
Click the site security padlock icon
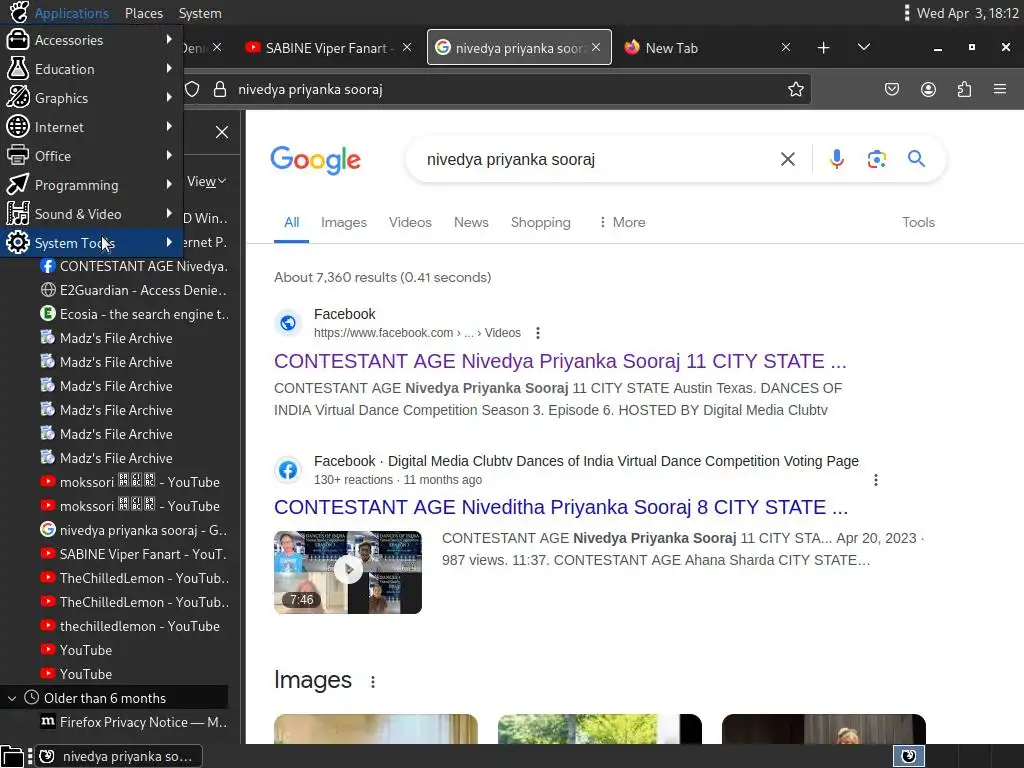click(x=220, y=89)
